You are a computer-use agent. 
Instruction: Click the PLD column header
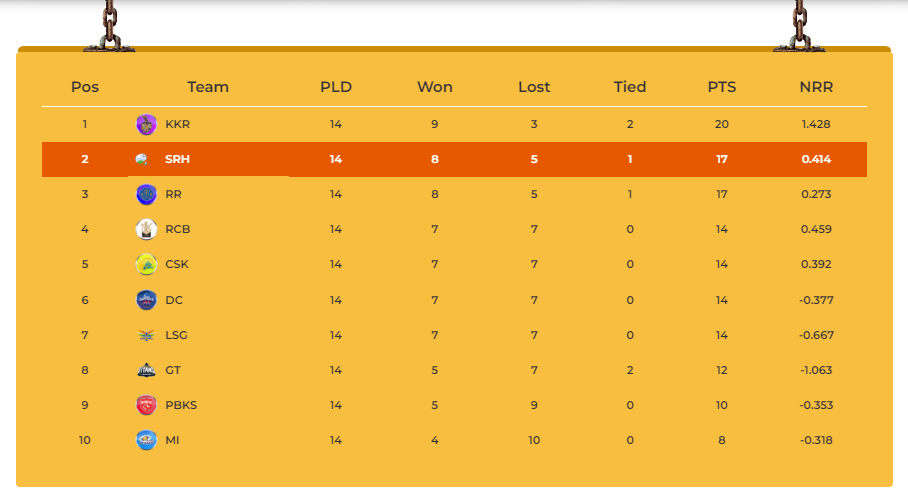click(336, 87)
